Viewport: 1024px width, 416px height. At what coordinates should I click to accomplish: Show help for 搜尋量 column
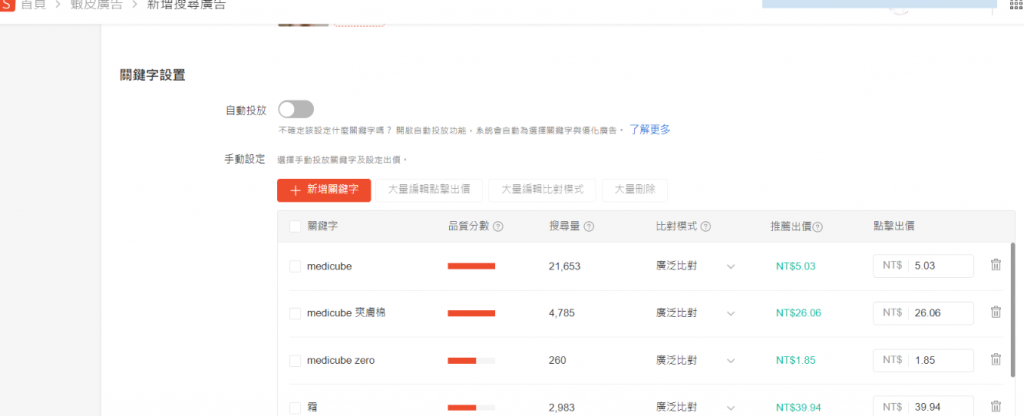pyautogui.click(x=588, y=227)
